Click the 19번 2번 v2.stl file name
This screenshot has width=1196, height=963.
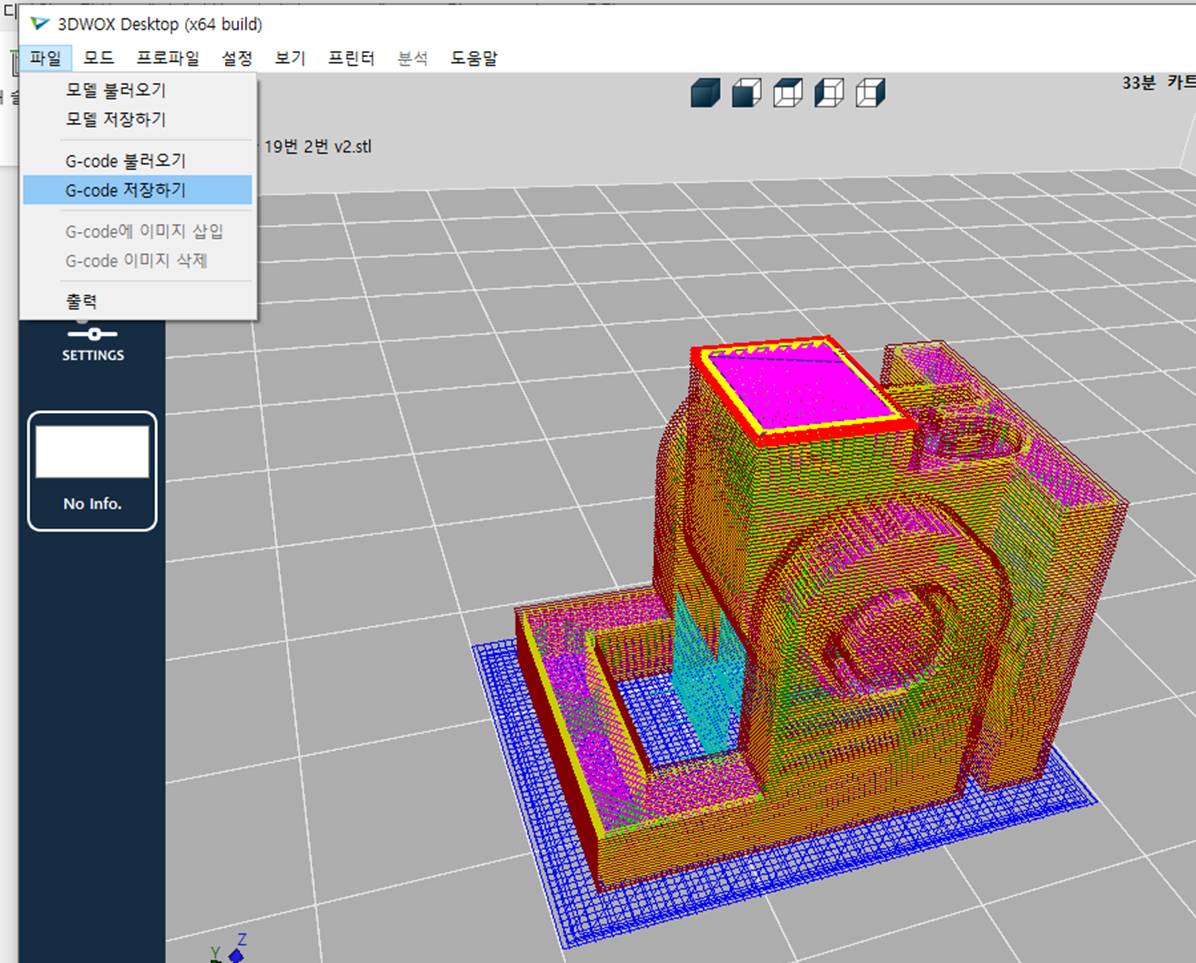pyautogui.click(x=317, y=146)
